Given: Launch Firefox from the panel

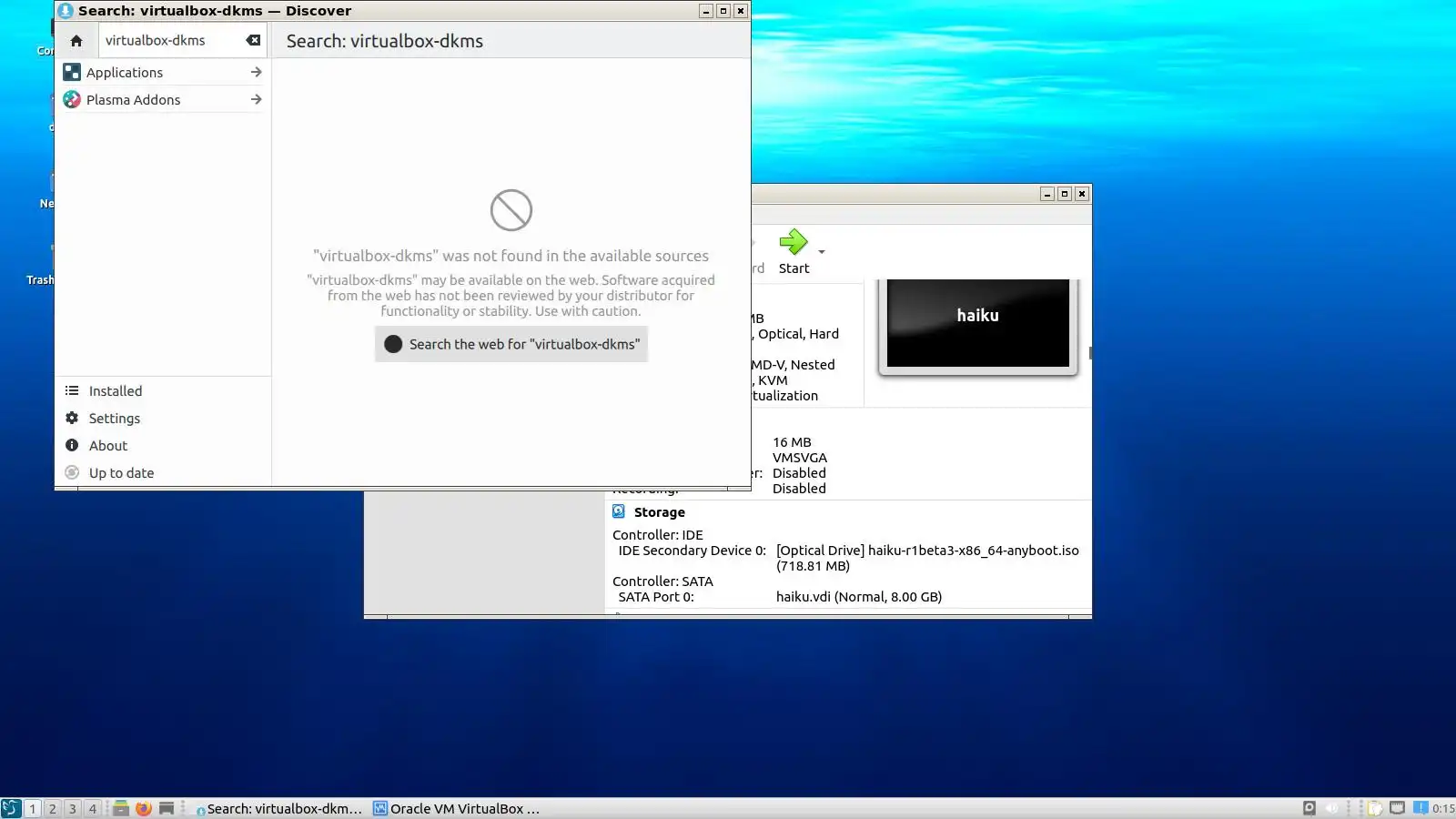Looking at the screenshot, I should click(x=144, y=808).
